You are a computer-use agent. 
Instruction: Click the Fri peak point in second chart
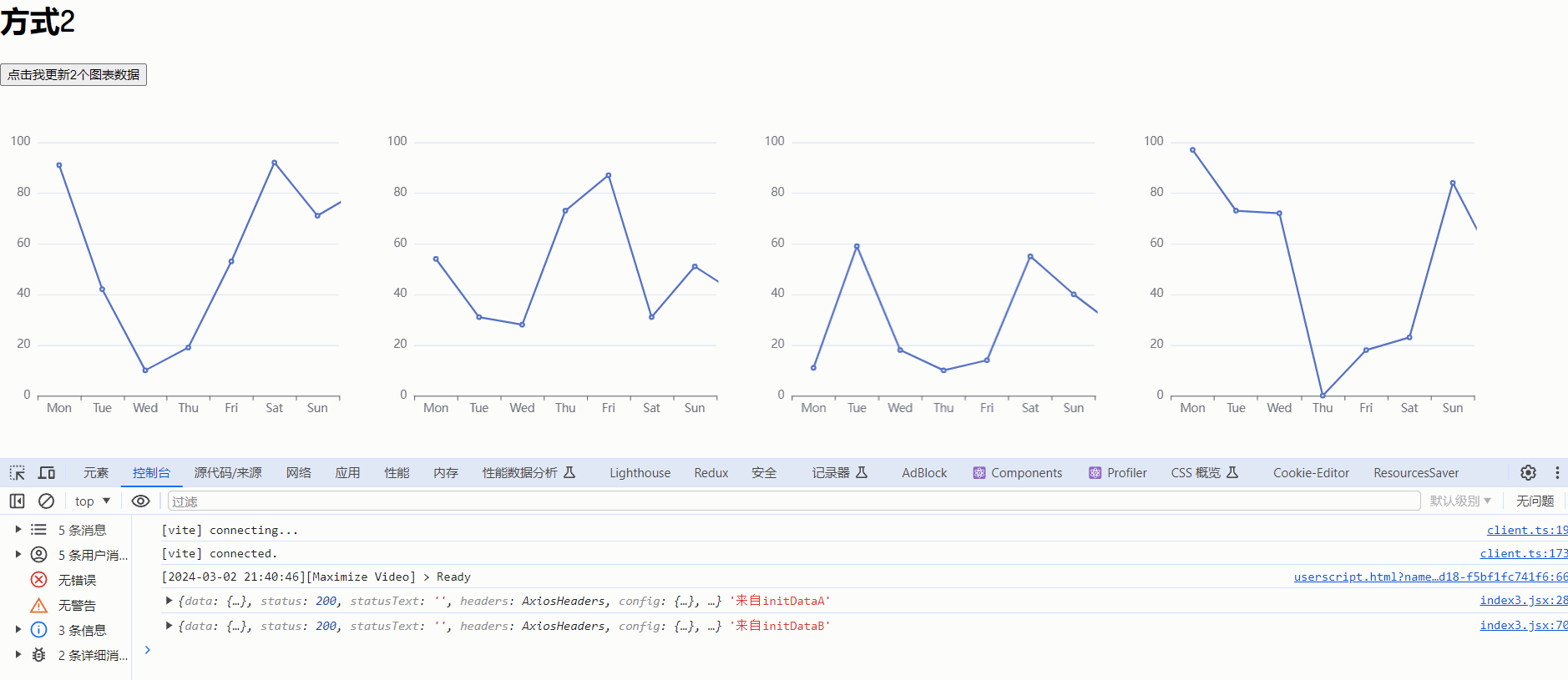(x=609, y=175)
